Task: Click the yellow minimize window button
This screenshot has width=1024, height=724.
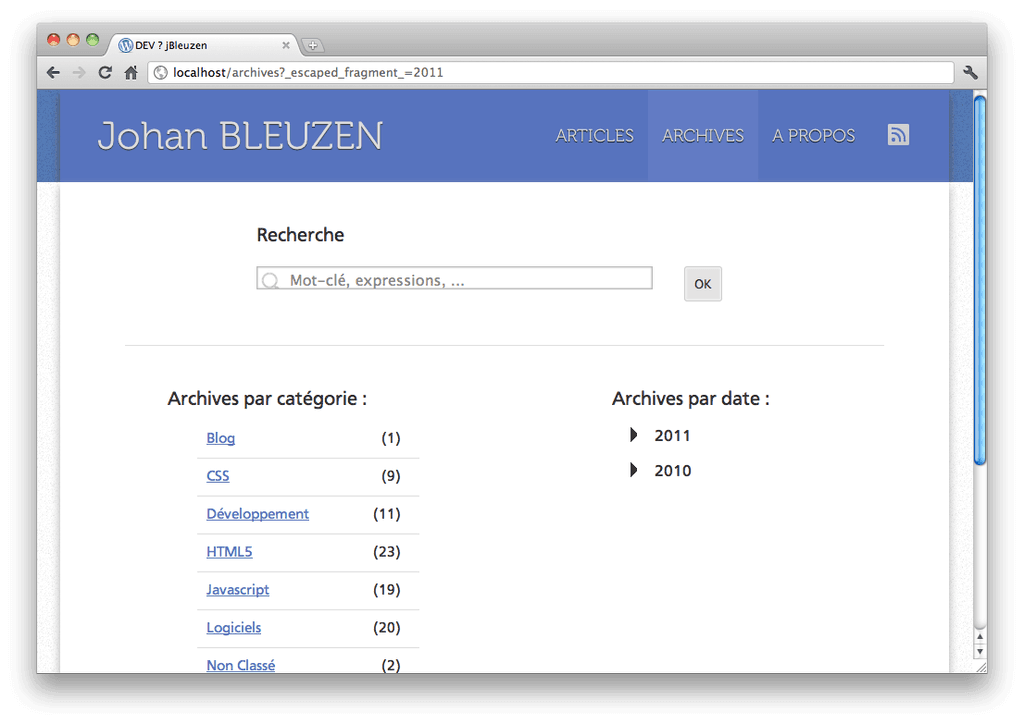Action: point(73,40)
